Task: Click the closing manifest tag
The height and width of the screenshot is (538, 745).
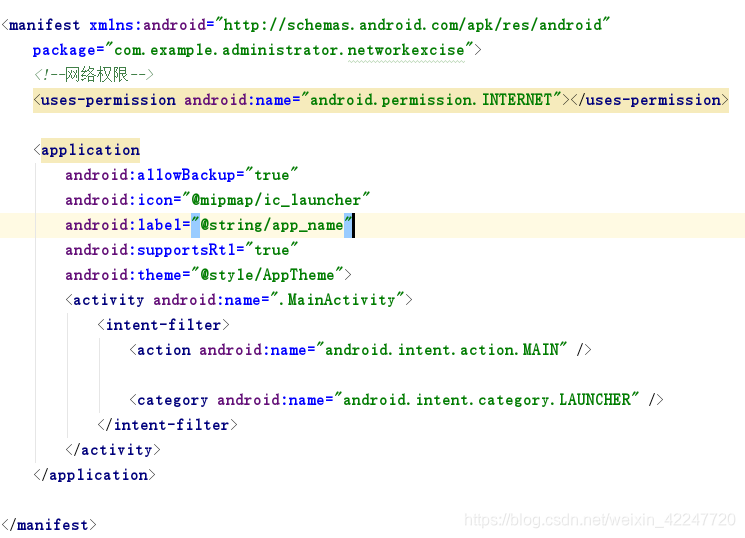Action: point(48,525)
